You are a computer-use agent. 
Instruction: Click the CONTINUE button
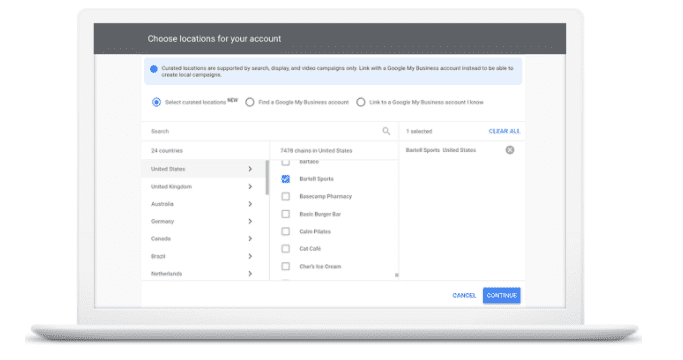pos(501,295)
